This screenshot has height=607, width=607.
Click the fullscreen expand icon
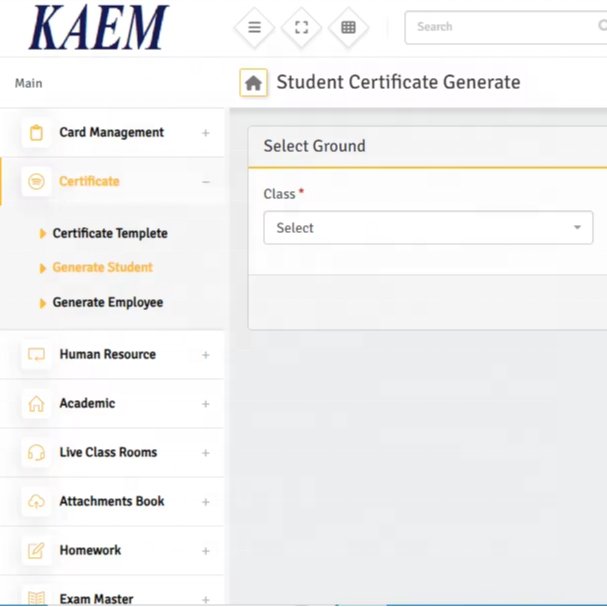301,28
